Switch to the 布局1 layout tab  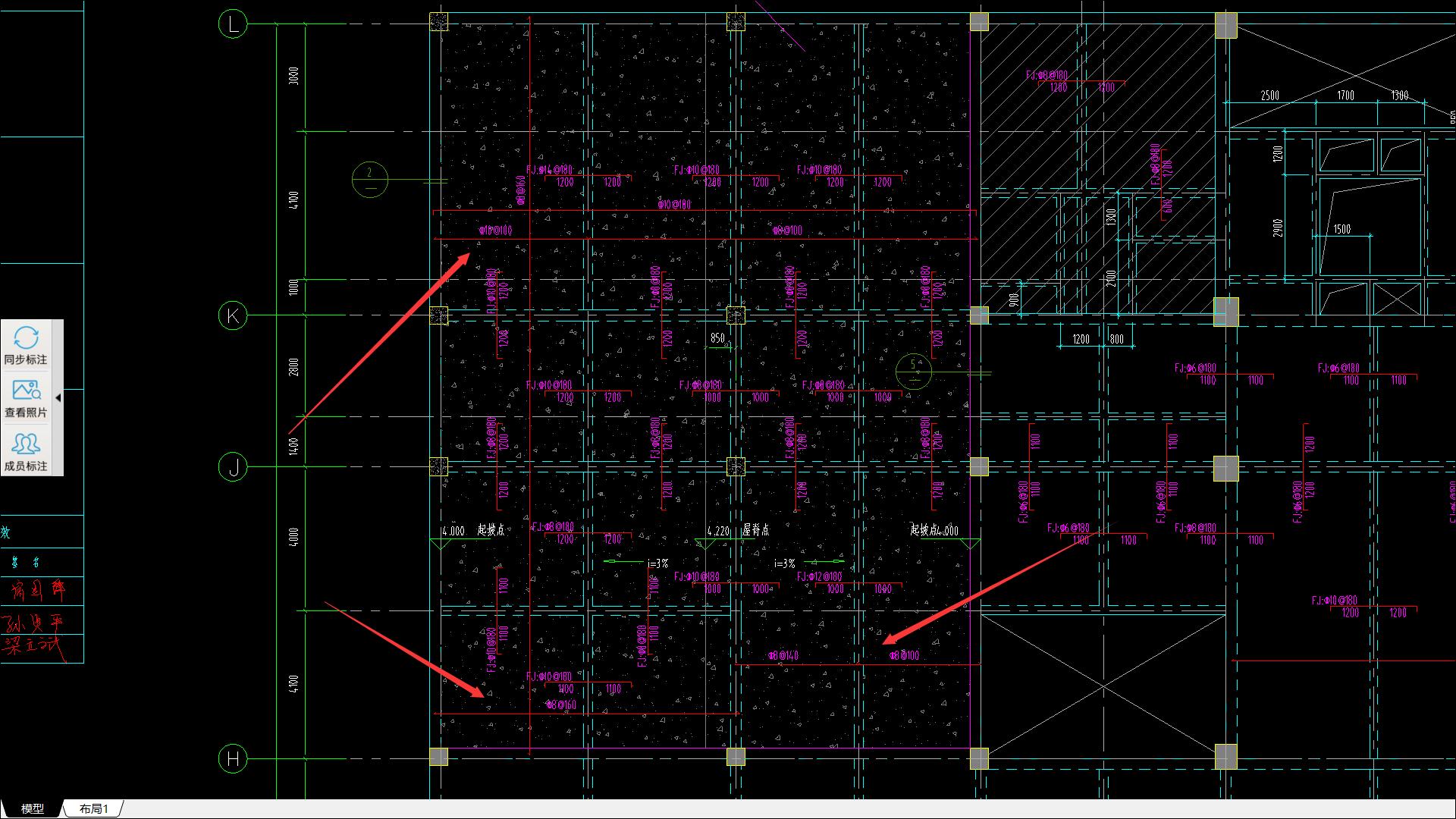coord(94,808)
